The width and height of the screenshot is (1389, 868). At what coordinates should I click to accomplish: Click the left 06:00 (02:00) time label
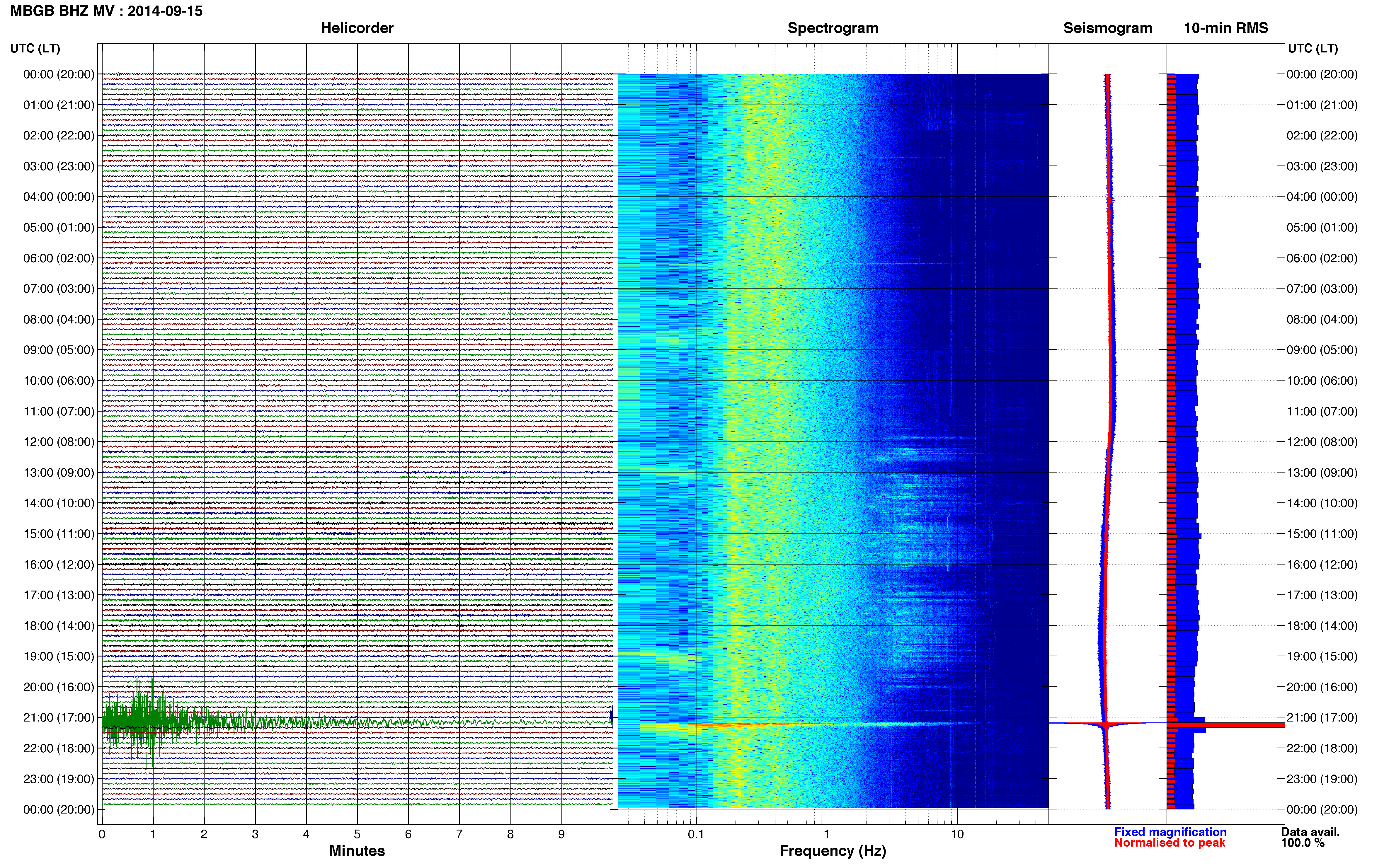[x=59, y=258]
